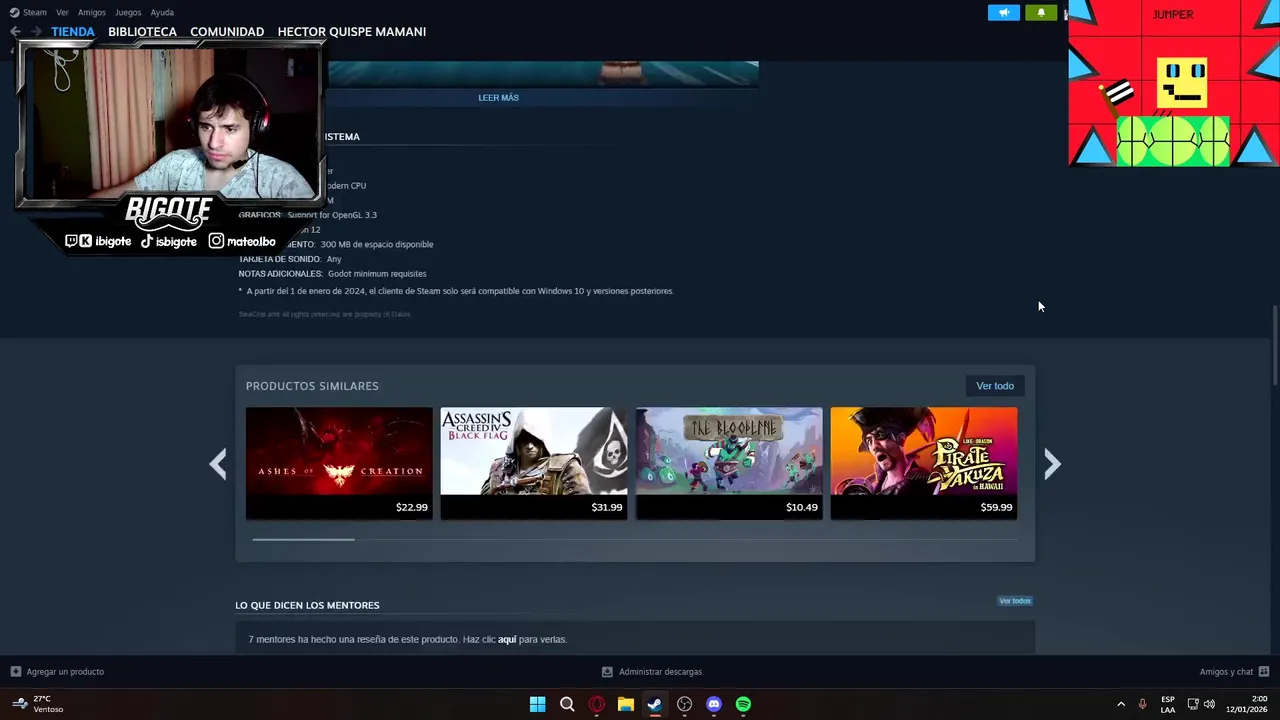
Task: Open the Ashes of Creation card
Action: coord(339,463)
